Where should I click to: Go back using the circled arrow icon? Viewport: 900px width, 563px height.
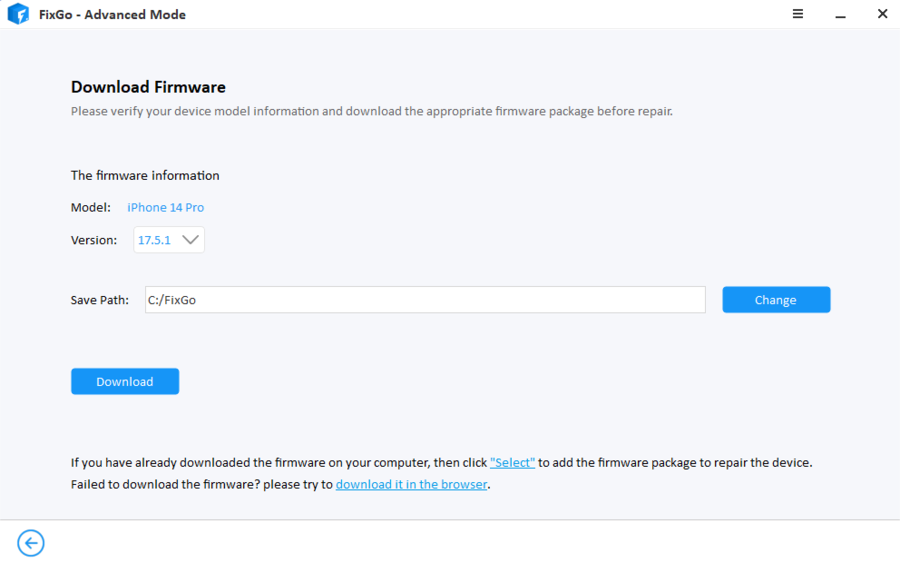pos(31,543)
